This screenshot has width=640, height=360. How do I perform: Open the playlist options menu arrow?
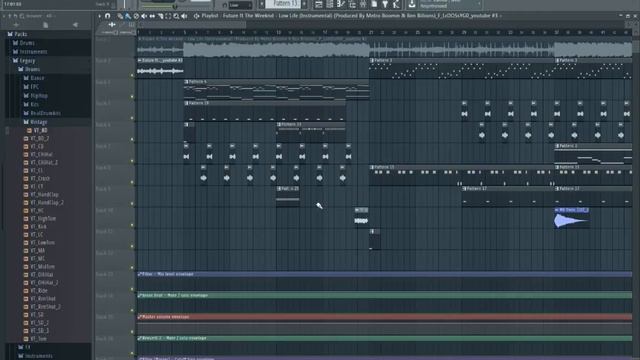(x=99, y=16)
